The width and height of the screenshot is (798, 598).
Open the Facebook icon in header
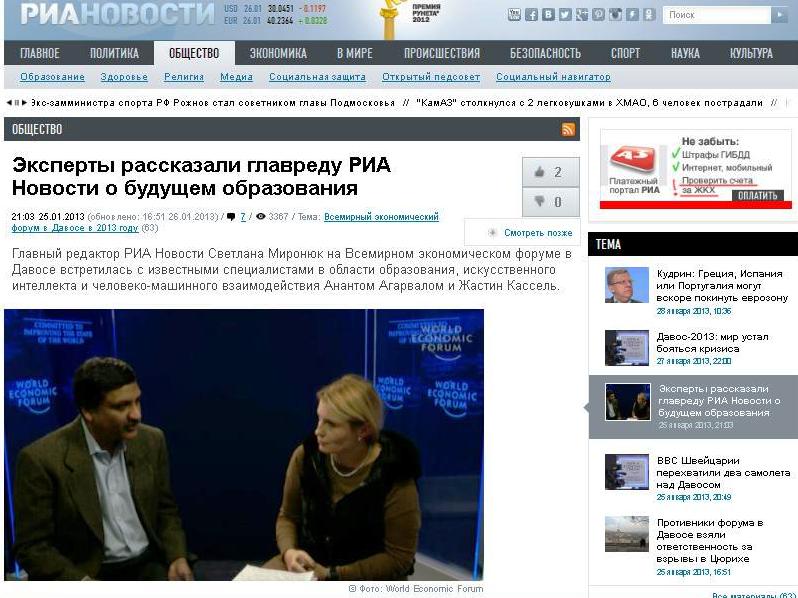(531, 14)
